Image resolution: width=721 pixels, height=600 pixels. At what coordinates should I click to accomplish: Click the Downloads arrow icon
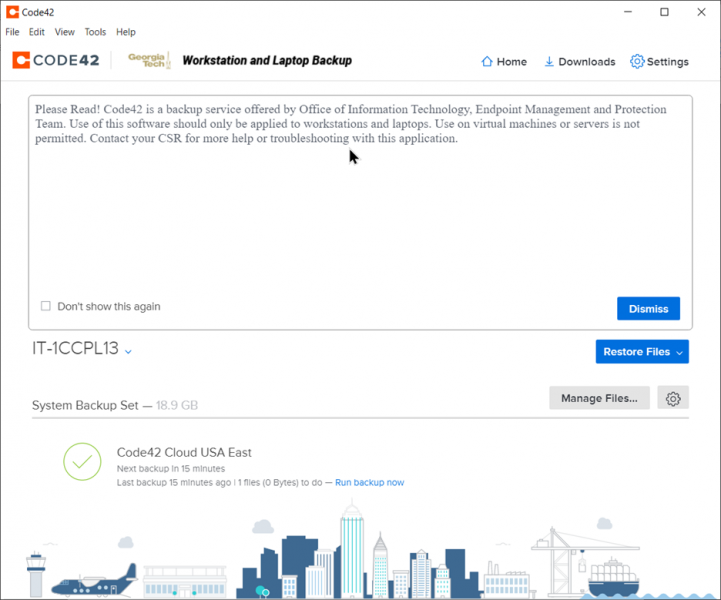tap(549, 61)
